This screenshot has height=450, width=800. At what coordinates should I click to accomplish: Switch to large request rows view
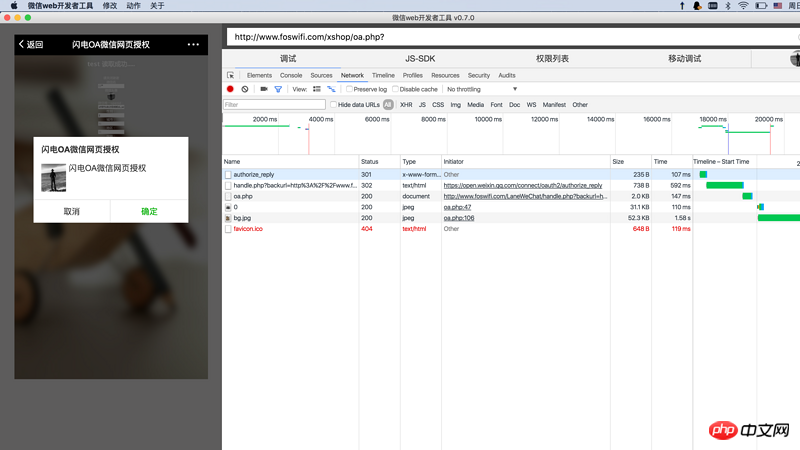317,89
